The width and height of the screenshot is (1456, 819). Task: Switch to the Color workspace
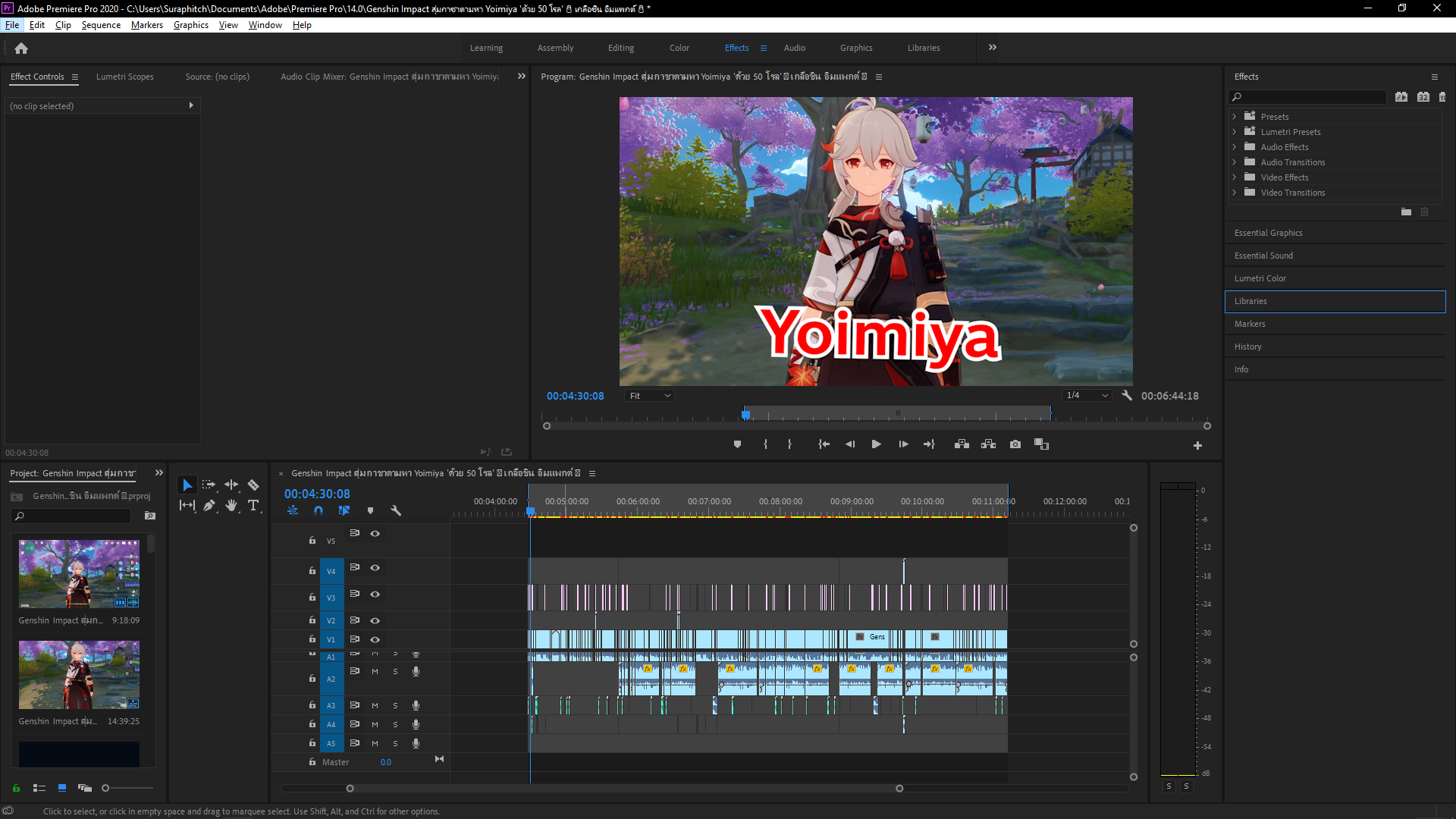pos(679,48)
